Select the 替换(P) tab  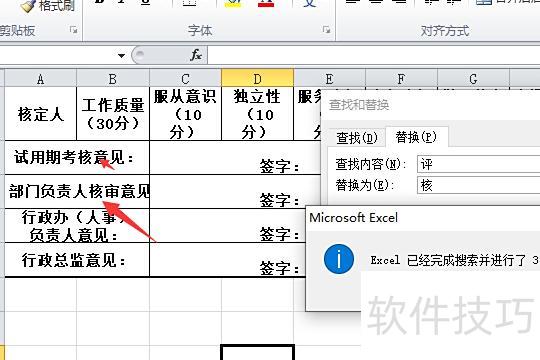pyautogui.click(x=416, y=137)
